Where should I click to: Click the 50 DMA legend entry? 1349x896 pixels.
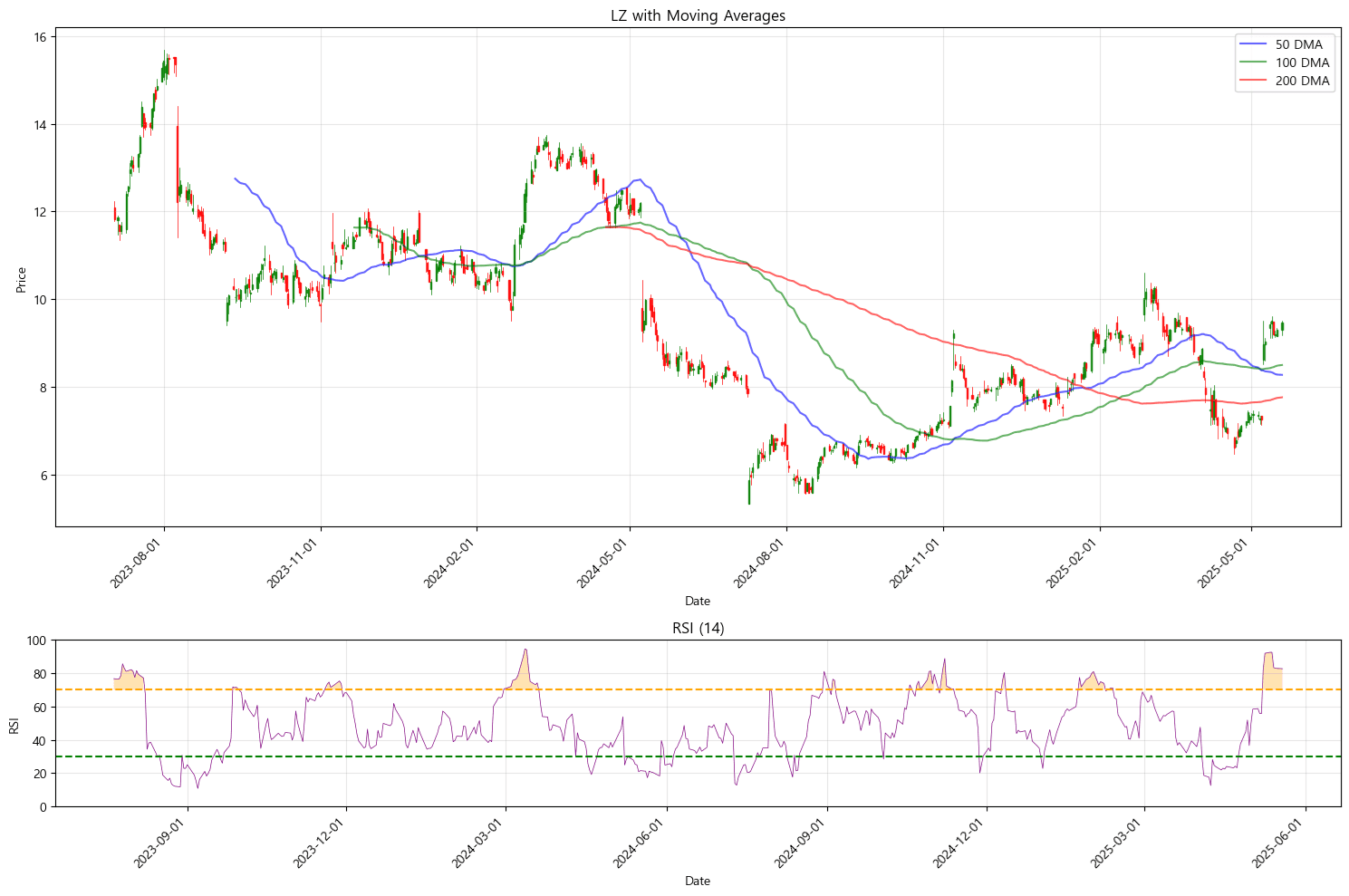[1298, 44]
